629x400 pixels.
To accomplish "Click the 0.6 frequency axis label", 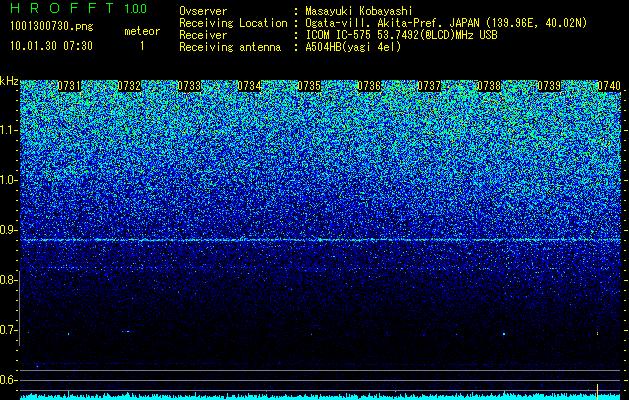I will click(7, 380).
